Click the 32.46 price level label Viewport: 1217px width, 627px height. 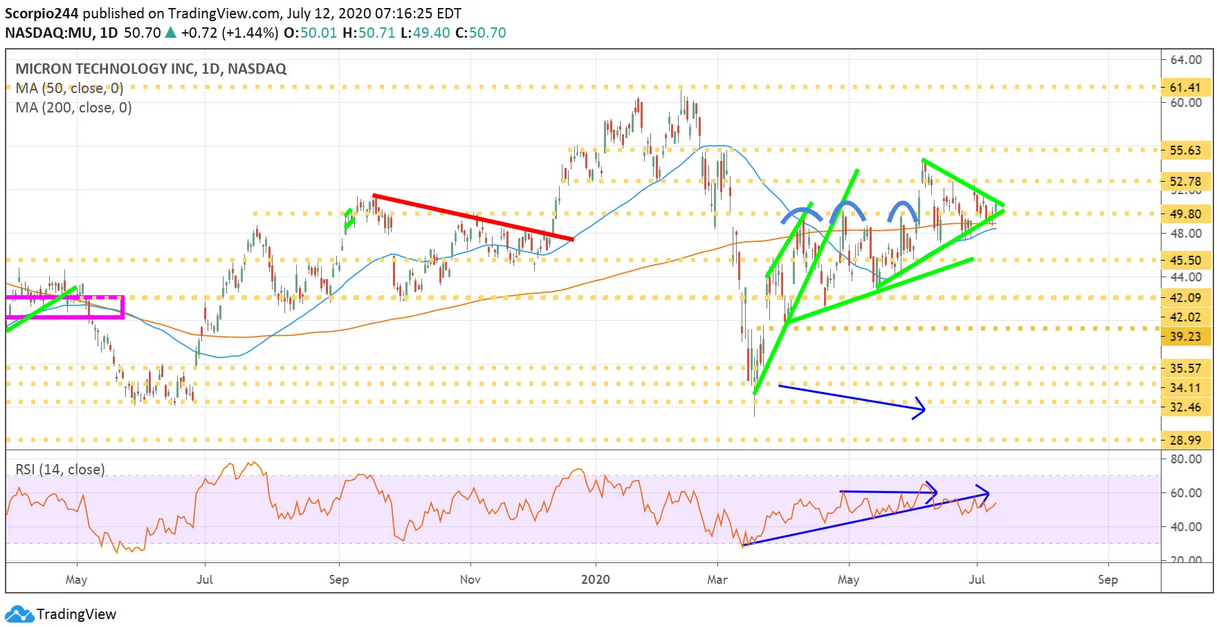pyautogui.click(x=1186, y=407)
